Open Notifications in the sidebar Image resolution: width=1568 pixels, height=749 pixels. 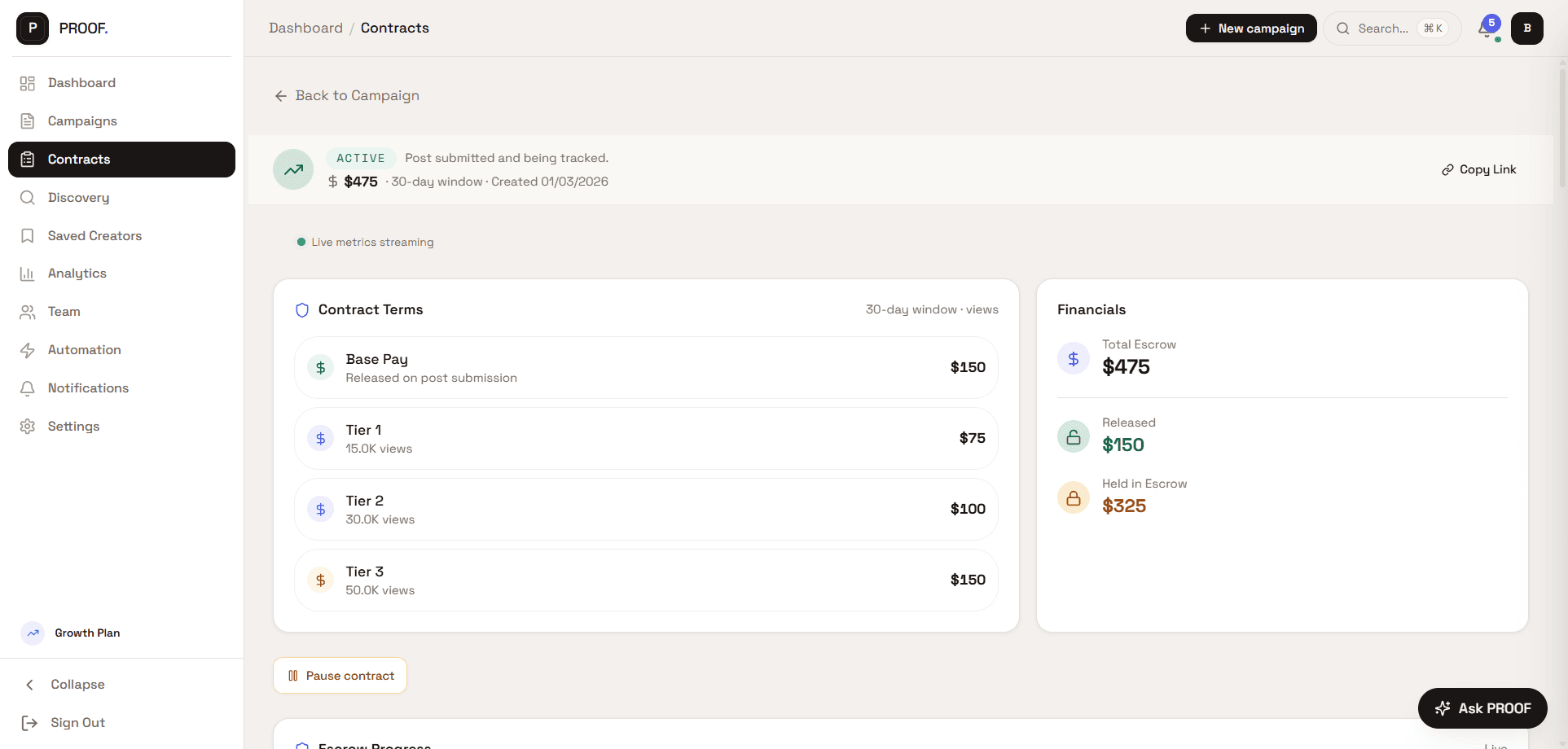pos(121,388)
